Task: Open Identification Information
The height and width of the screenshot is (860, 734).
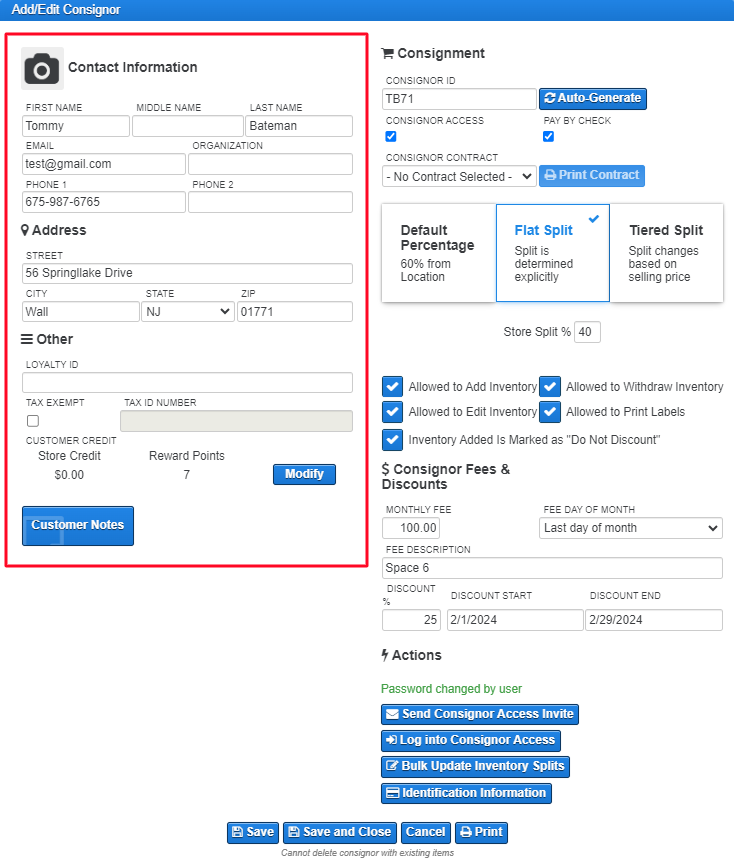Action: click(466, 793)
